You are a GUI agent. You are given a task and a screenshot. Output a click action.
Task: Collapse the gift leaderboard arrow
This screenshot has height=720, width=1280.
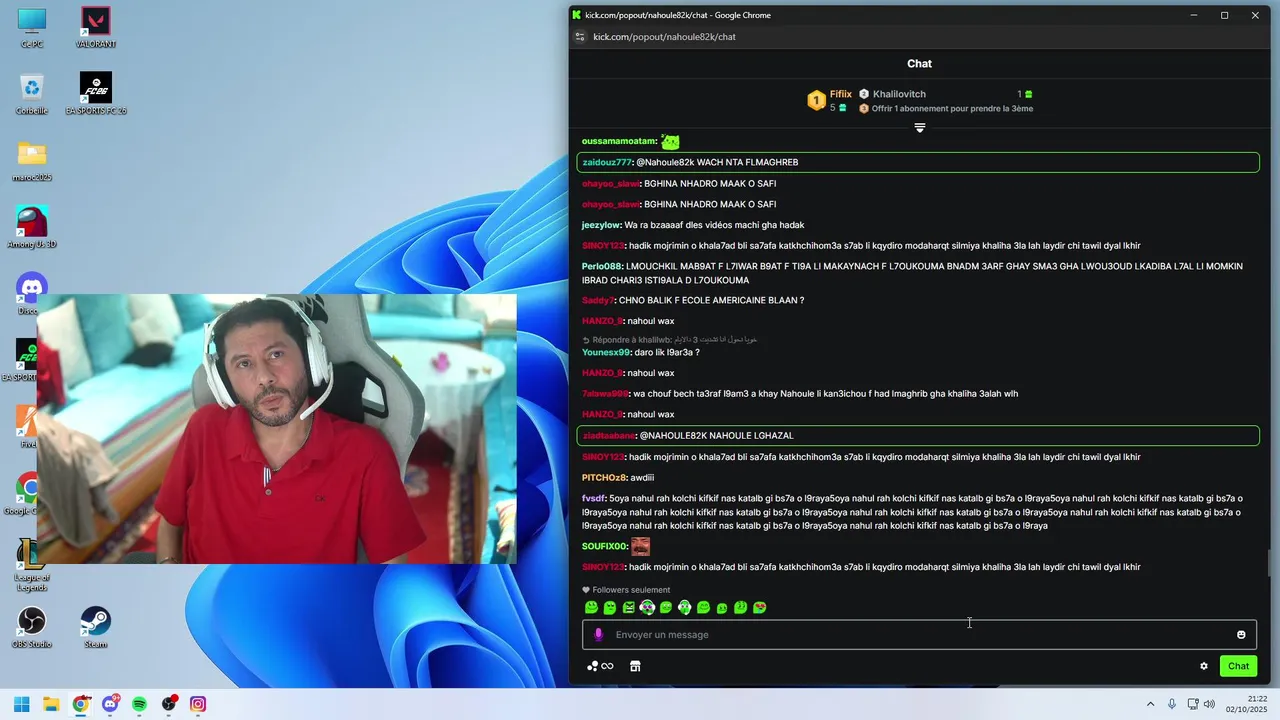920,128
